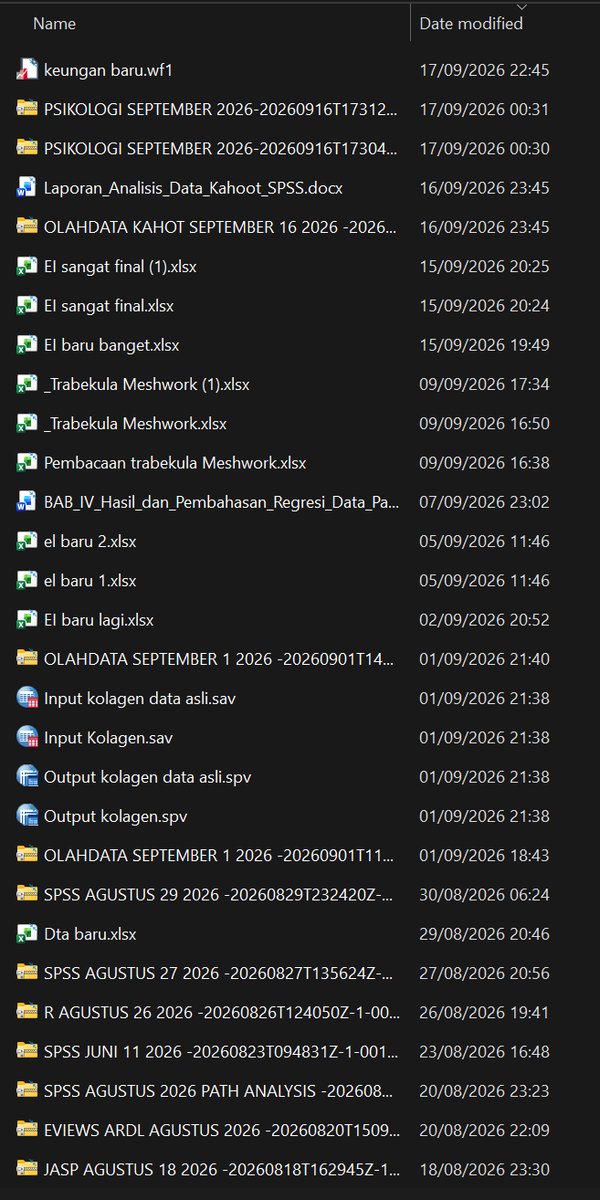Select the 'SPSS AGUSTUS 27 2026' archive name
Viewport: 600px width, 1200px height.
(x=219, y=973)
